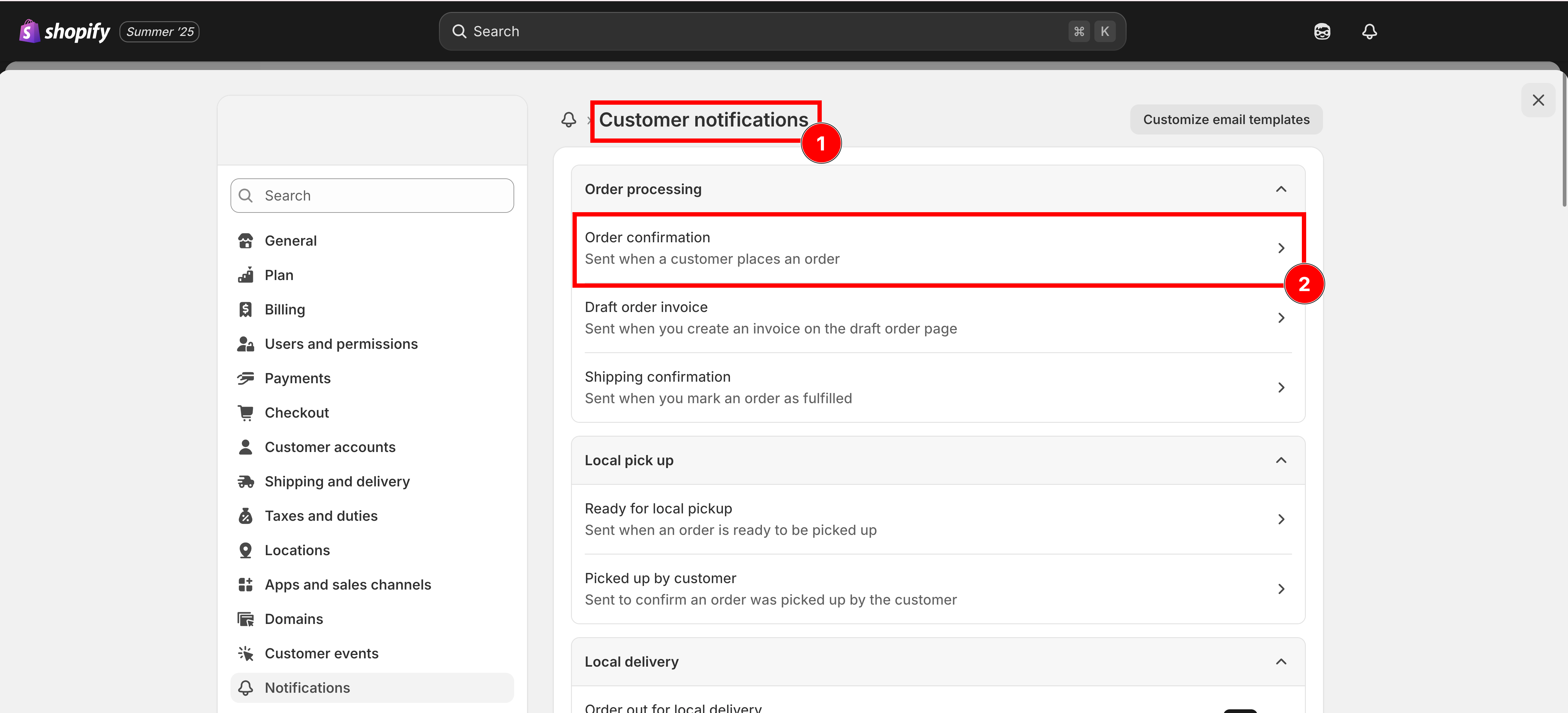Click Customize email templates button
Viewport: 1568px width, 713px height.
[x=1226, y=119]
